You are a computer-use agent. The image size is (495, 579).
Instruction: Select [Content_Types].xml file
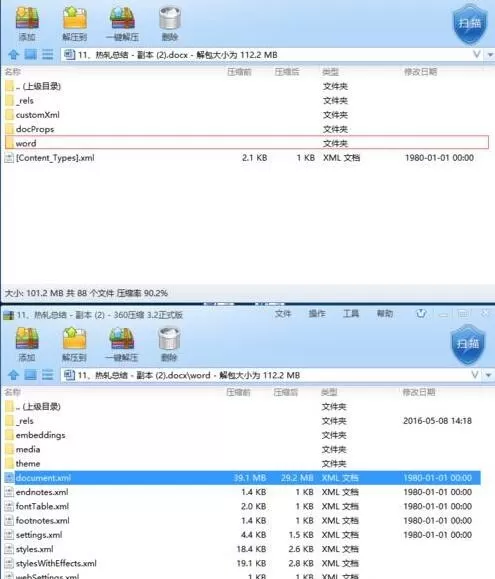click(x=247, y=158)
